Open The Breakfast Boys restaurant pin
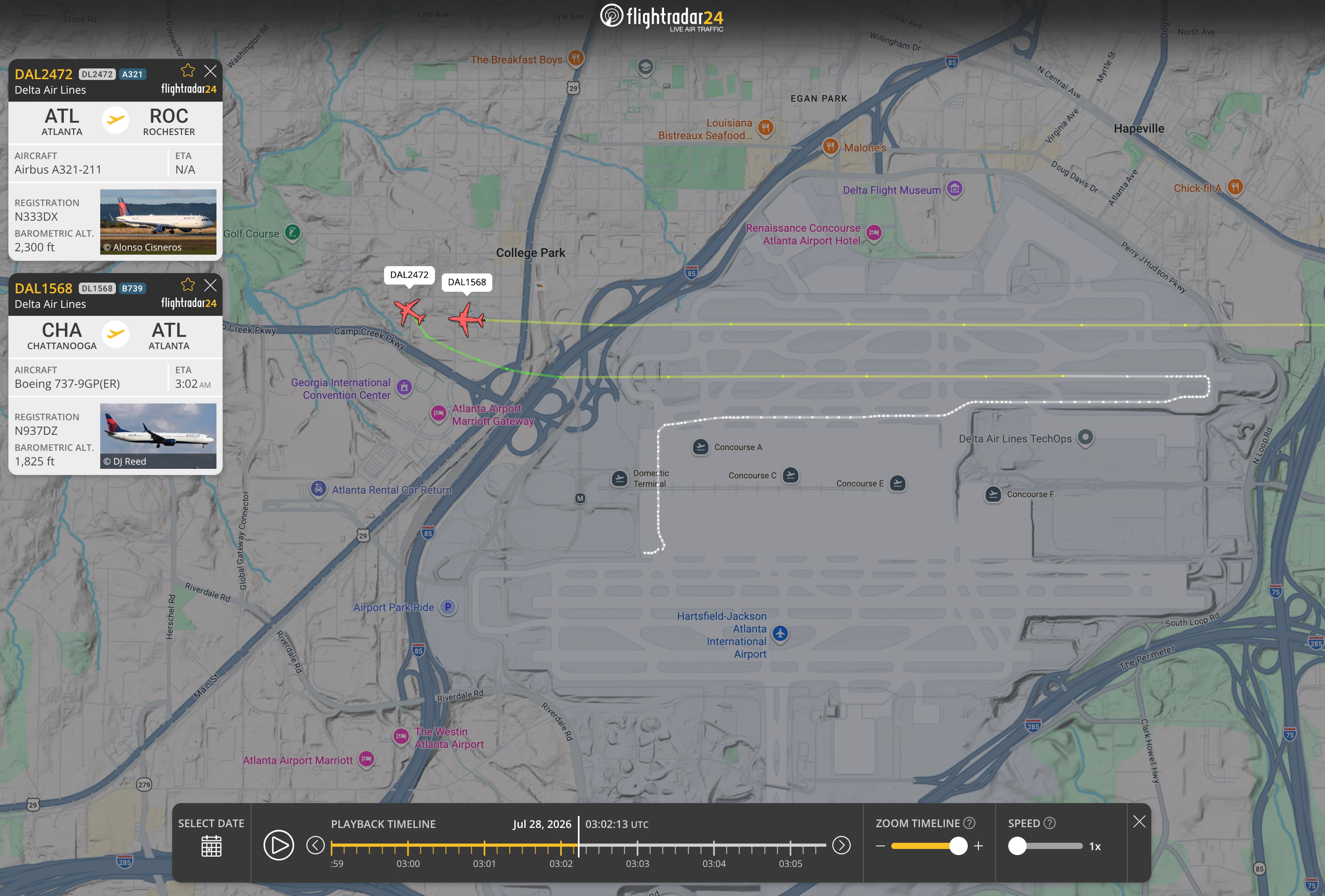 click(576, 58)
